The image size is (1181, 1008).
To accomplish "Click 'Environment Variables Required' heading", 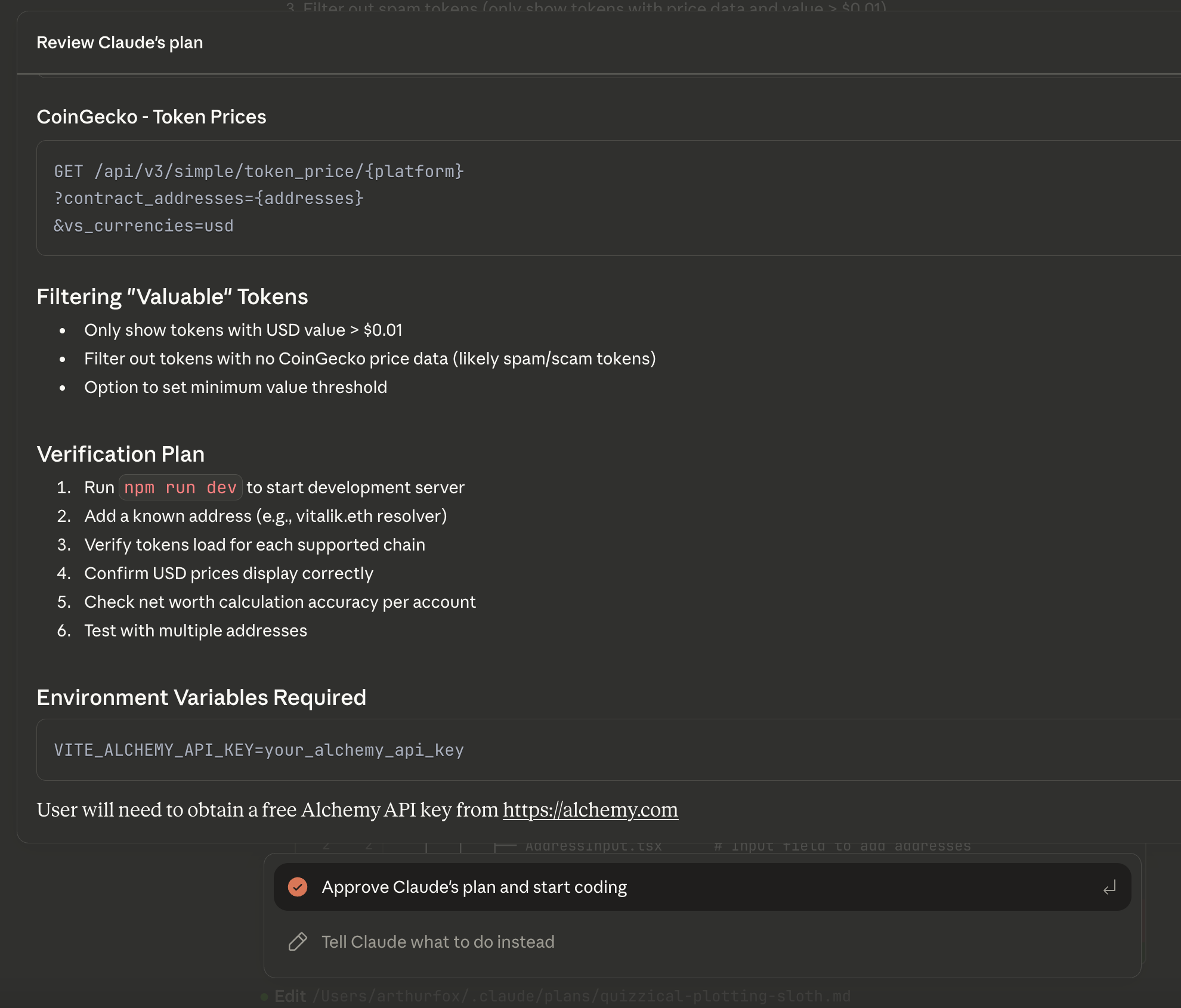I will tap(201, 698).
